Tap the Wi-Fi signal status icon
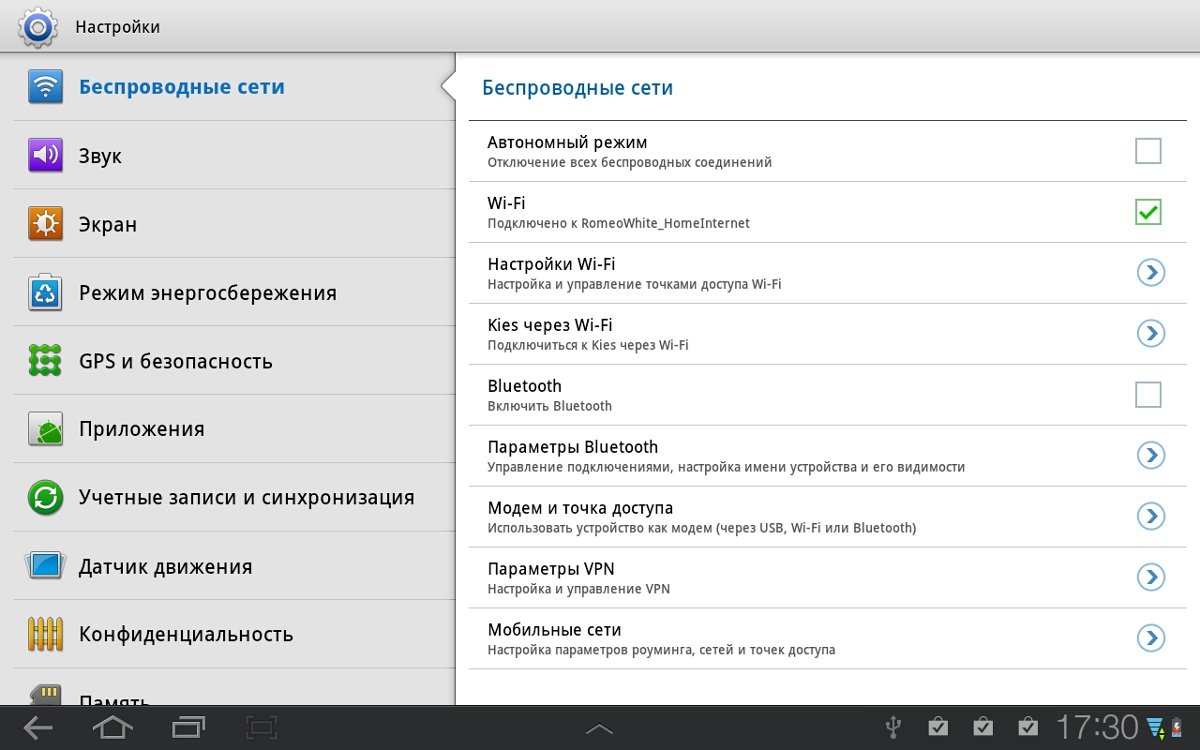 (1156, 727)
